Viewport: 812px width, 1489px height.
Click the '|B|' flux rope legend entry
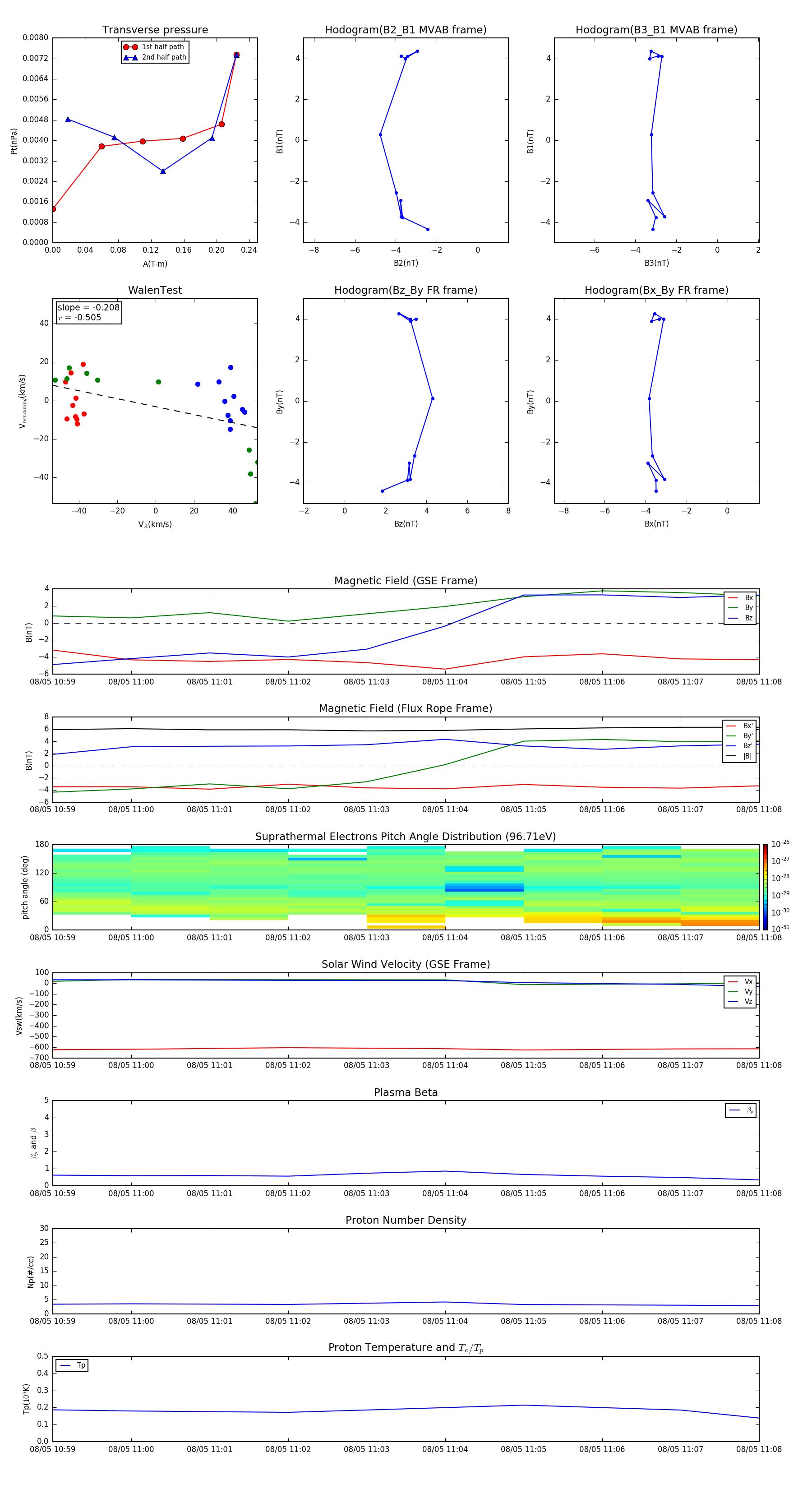740,756
